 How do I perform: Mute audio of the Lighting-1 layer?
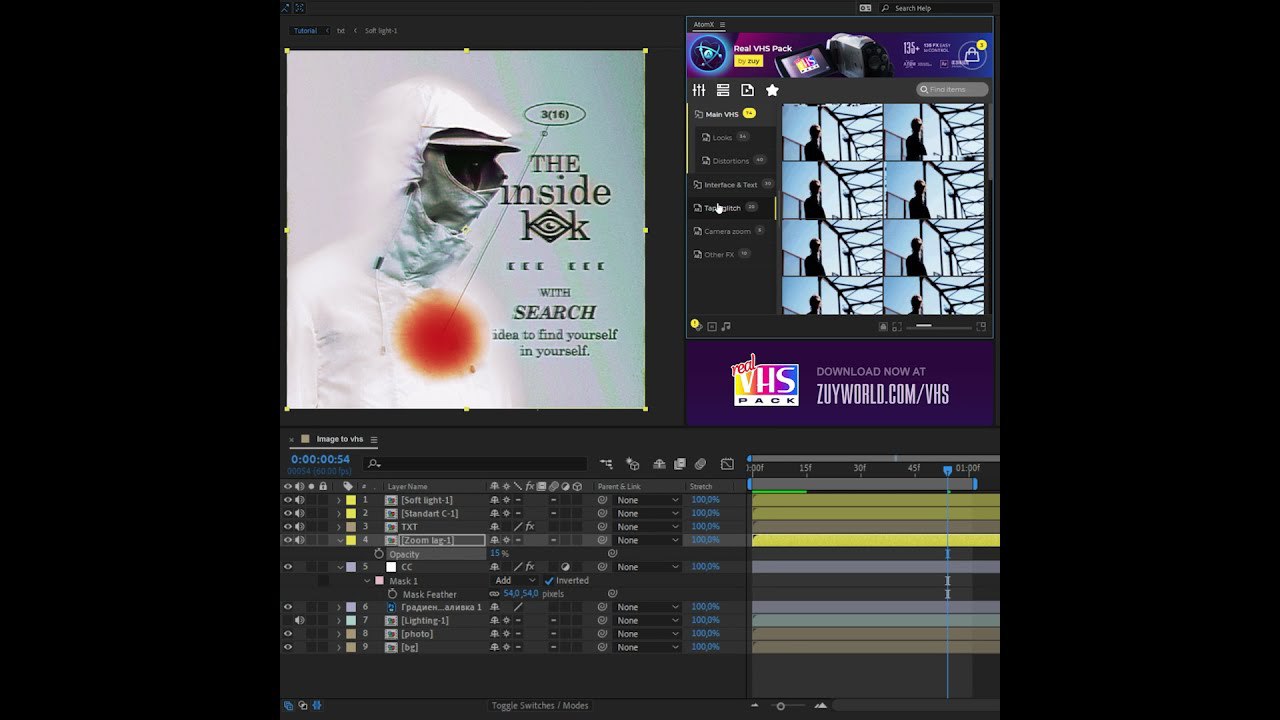pos(299,621)
